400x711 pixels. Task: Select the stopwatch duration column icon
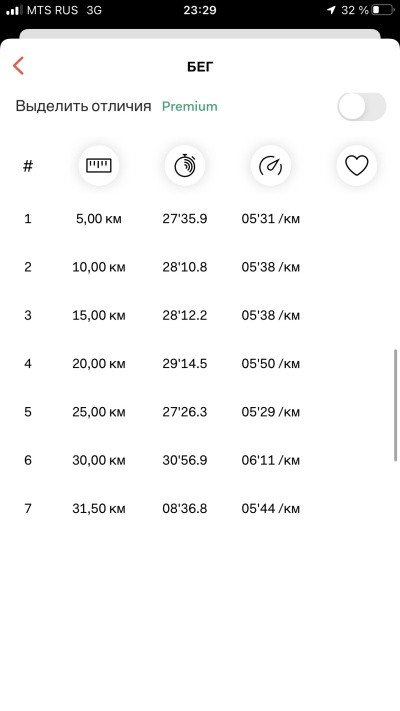point(185,166)
